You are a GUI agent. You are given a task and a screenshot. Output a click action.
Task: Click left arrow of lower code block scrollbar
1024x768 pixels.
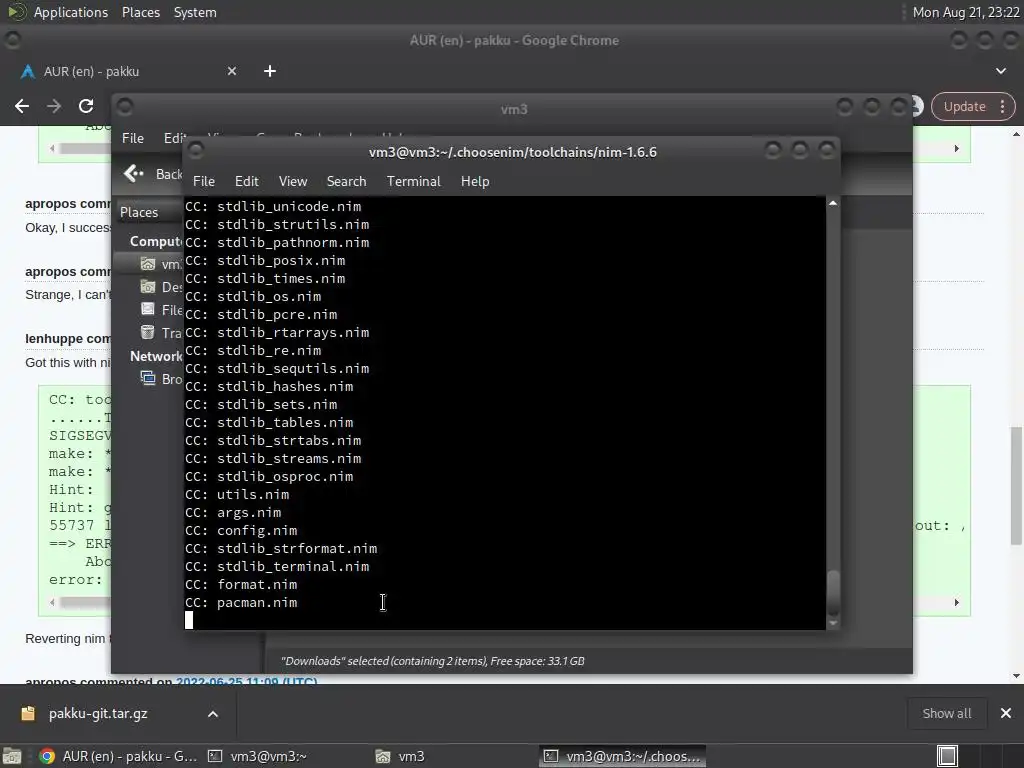click(52, 602)
